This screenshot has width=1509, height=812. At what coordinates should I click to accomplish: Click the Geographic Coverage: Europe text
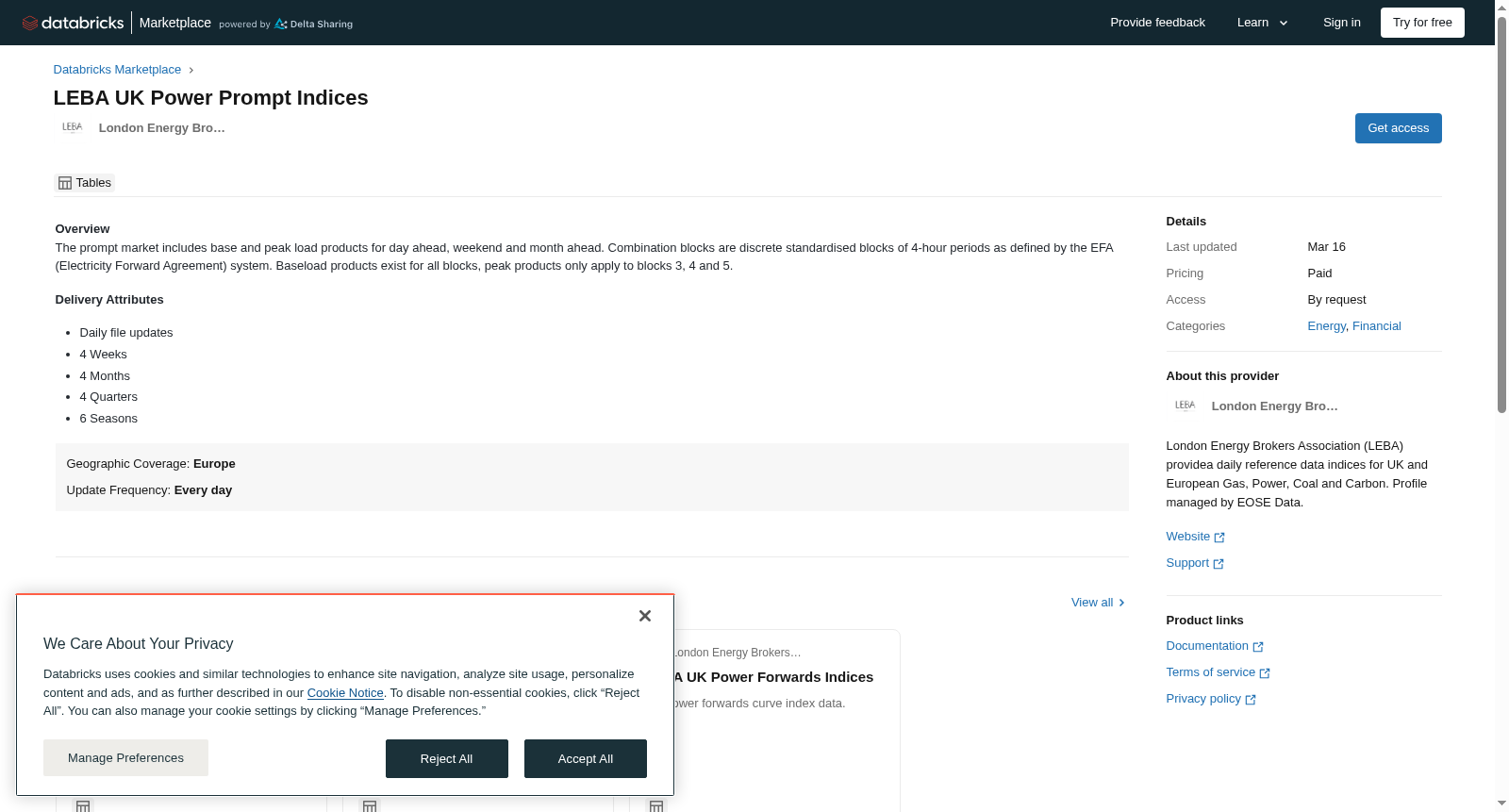pyautogui.click(x=151, y=464)
